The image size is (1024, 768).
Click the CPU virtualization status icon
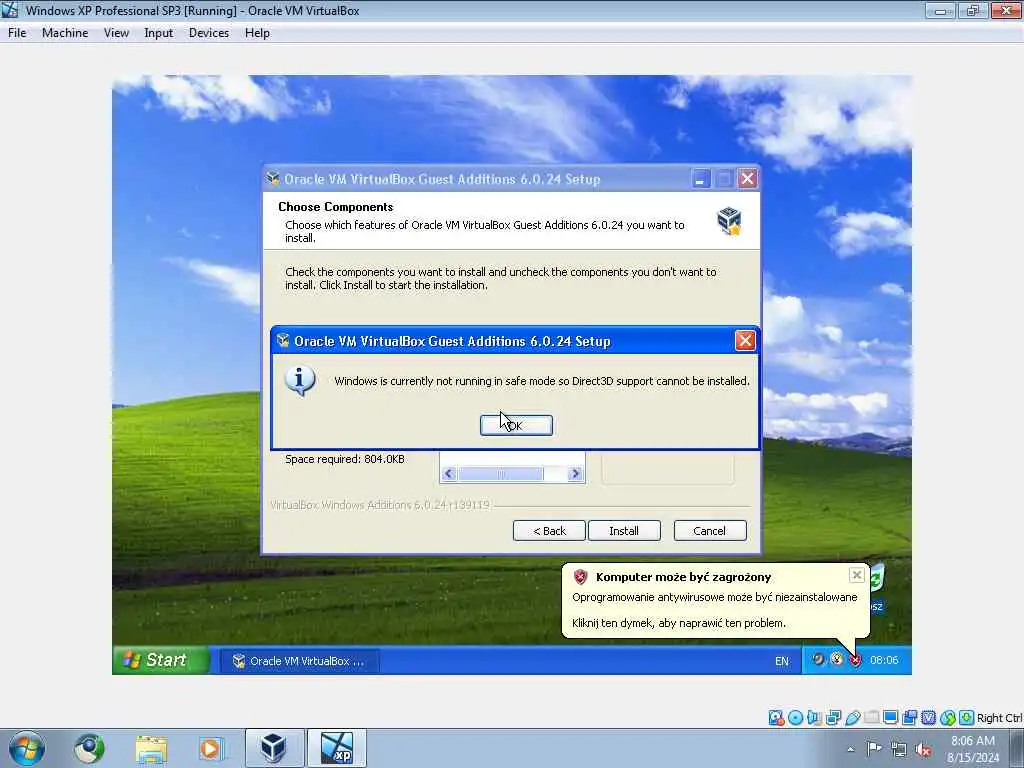(928, 718)
